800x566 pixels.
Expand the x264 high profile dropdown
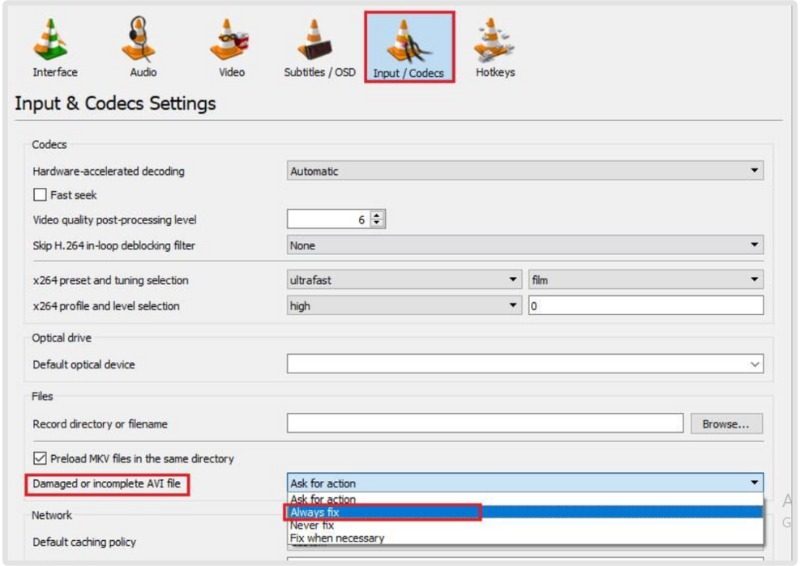(x=404, y=306)
